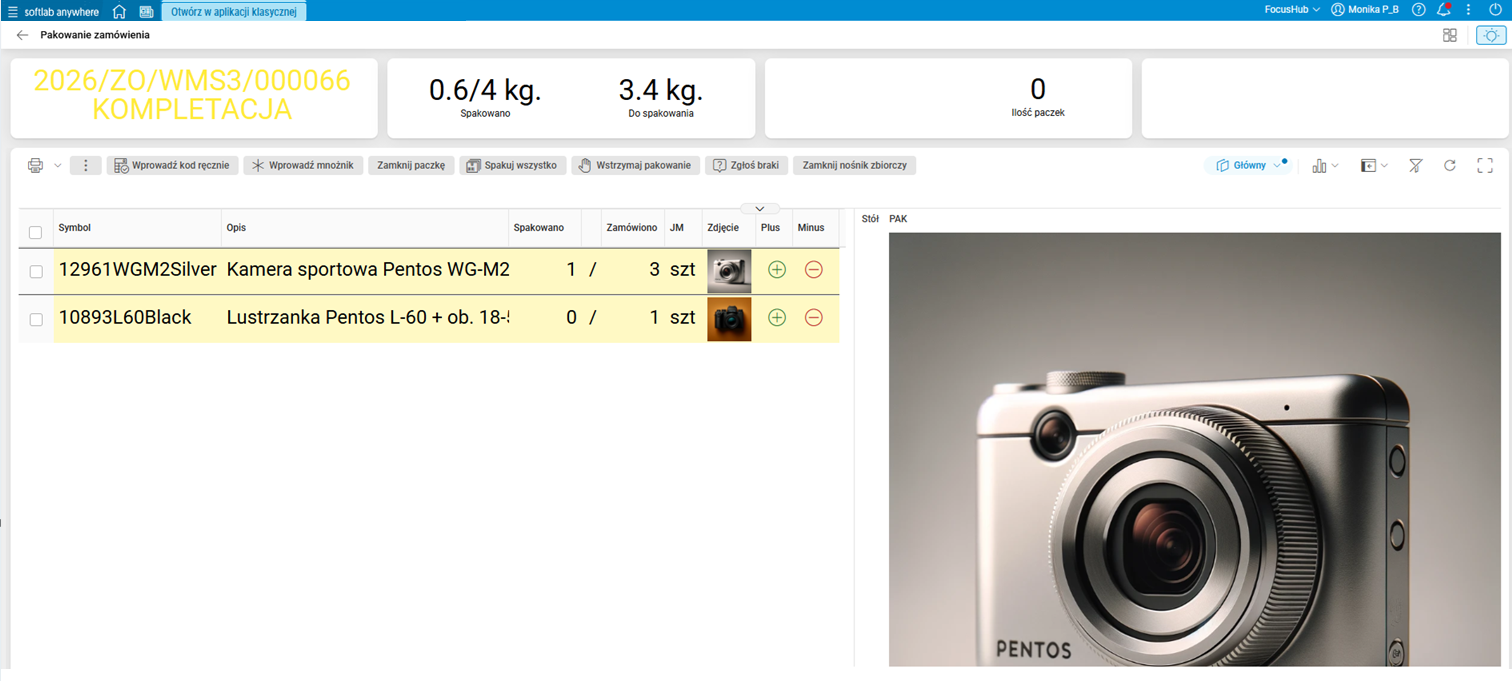
Task: Open the help question mark icon
Action: [x=1418, y=10]
